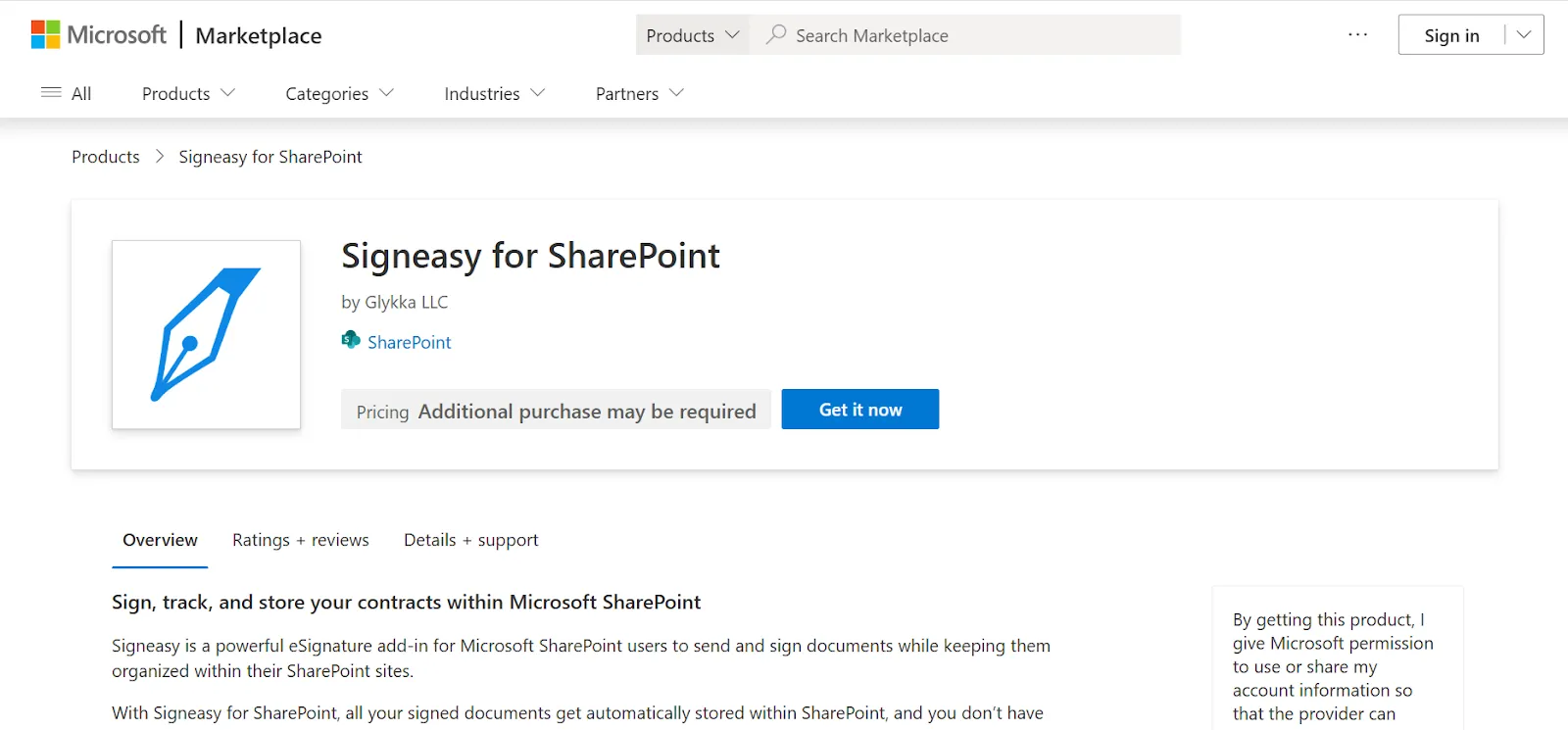The width and height of the screenshot is (1568, 730).
Task: Click the By getting this product permission text
Action: pyautogui.click(x=1333, y=666)
